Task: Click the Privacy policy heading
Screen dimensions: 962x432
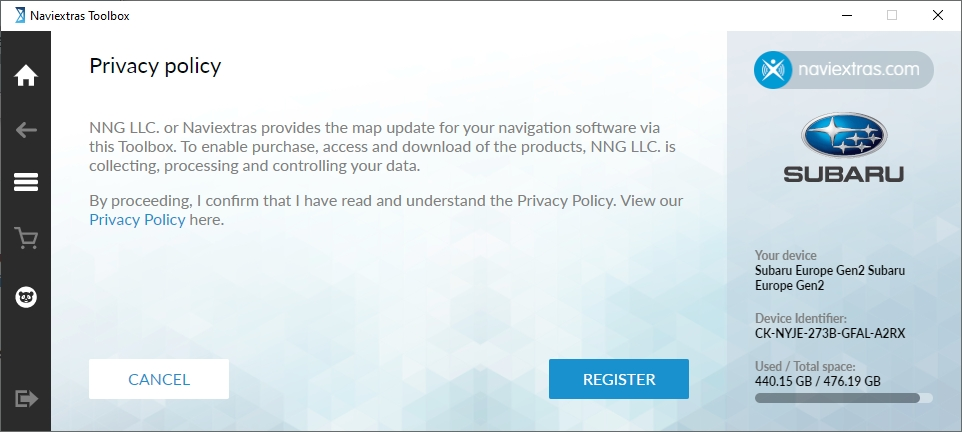Action: point(155,66)
